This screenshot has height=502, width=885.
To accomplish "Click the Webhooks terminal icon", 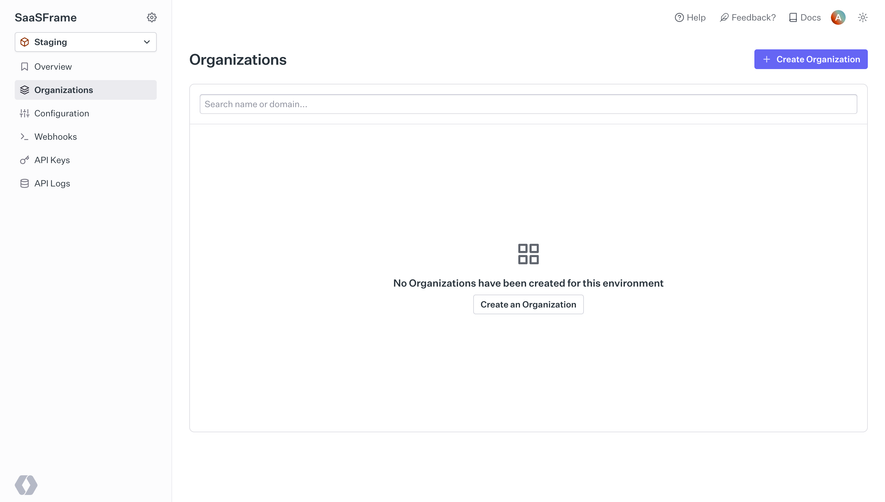I will point(24,137).
